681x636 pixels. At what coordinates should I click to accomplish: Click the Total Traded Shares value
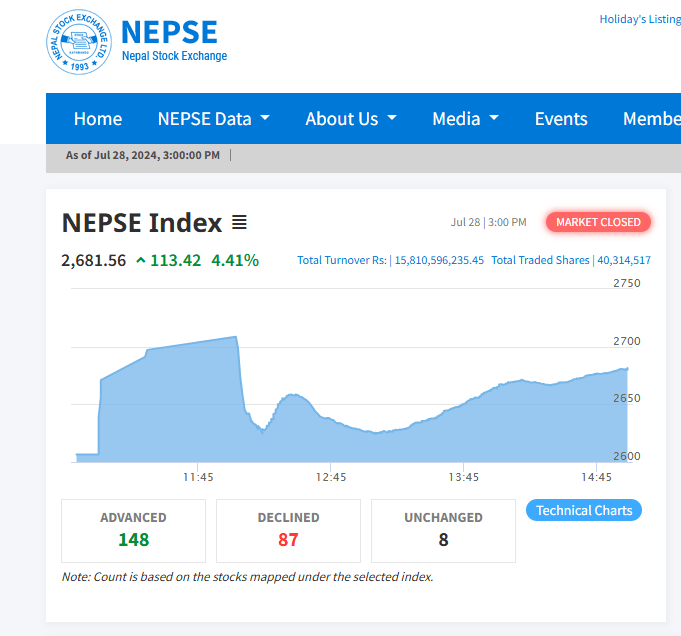pyautogui.click(x=624, y=260)
